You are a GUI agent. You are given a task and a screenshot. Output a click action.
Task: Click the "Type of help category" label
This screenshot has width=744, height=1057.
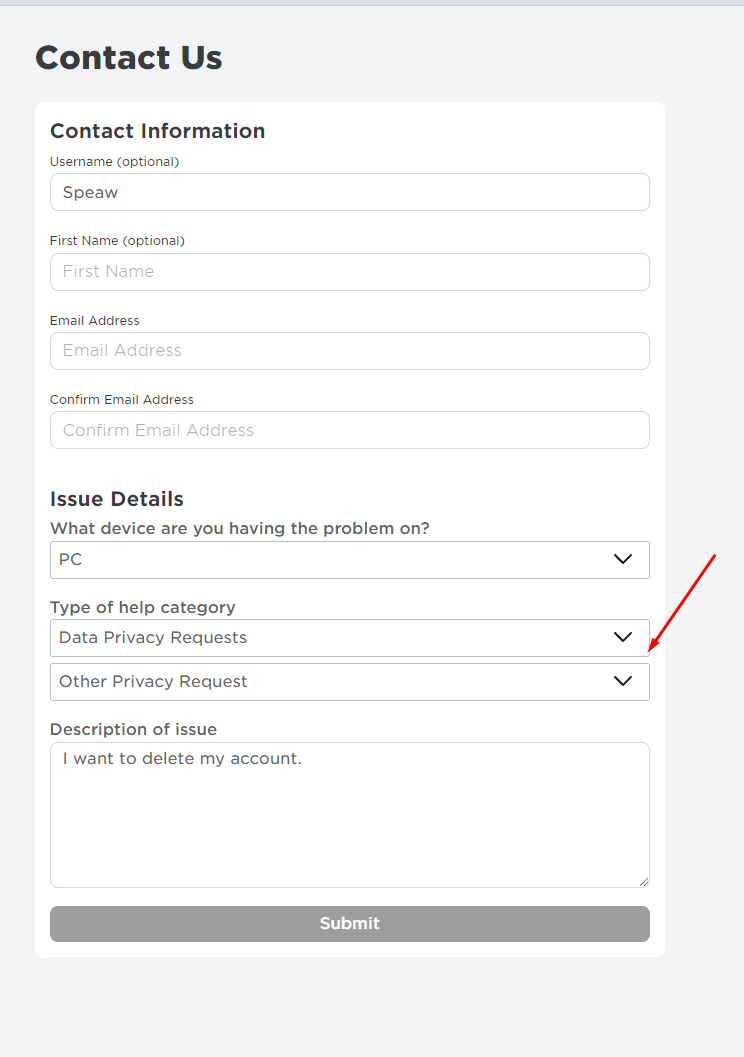(143, 607)
